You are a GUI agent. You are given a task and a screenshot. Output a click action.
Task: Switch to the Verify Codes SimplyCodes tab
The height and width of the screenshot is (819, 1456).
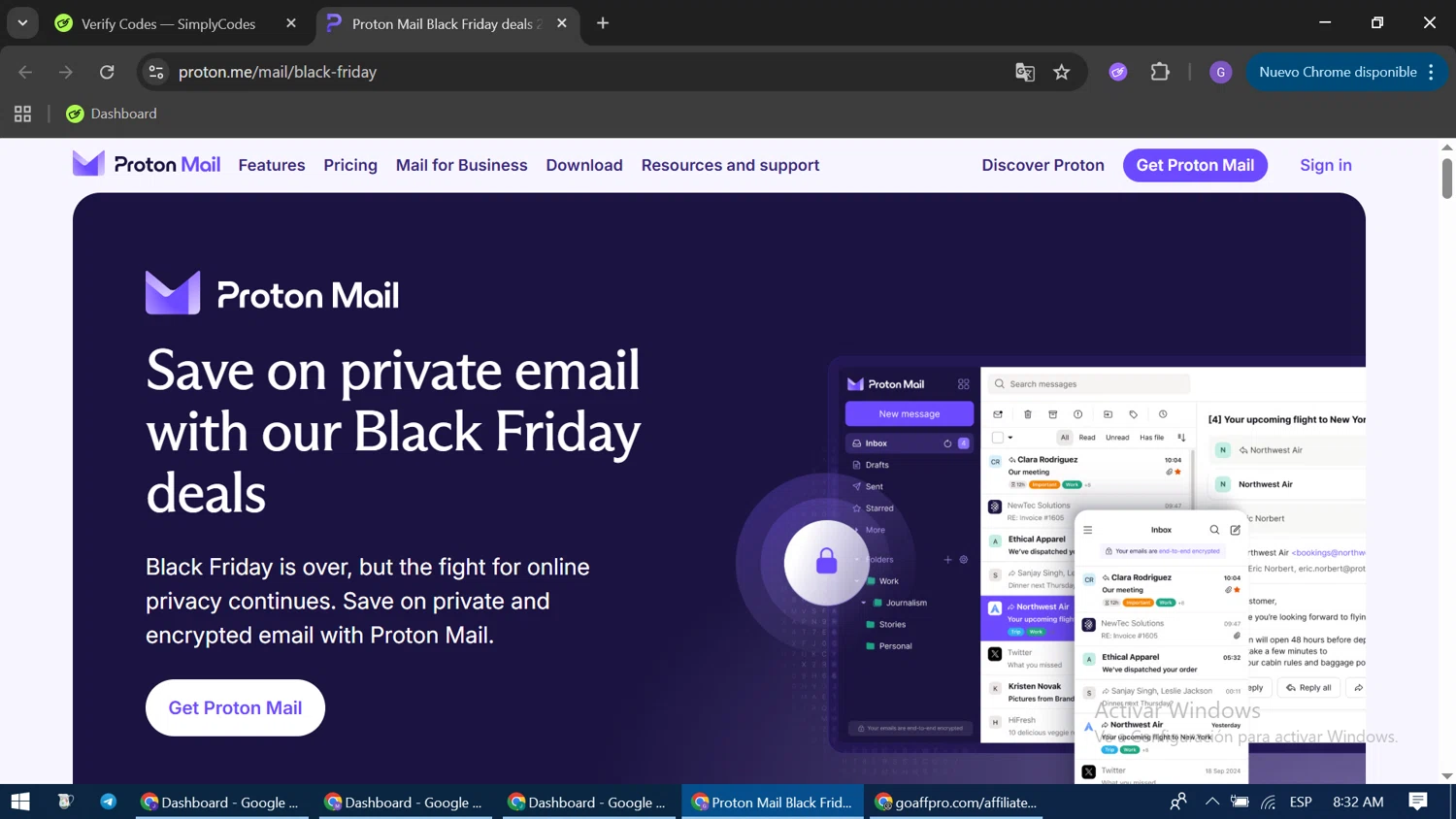tap(168, 23)
